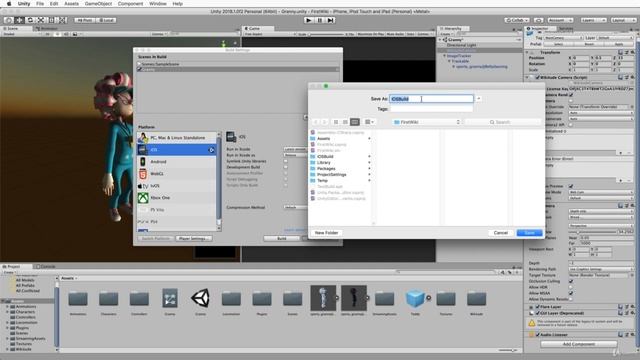
Task: Open group-by arrangement dropdown in save dialog
Action: tap(369, 122)
